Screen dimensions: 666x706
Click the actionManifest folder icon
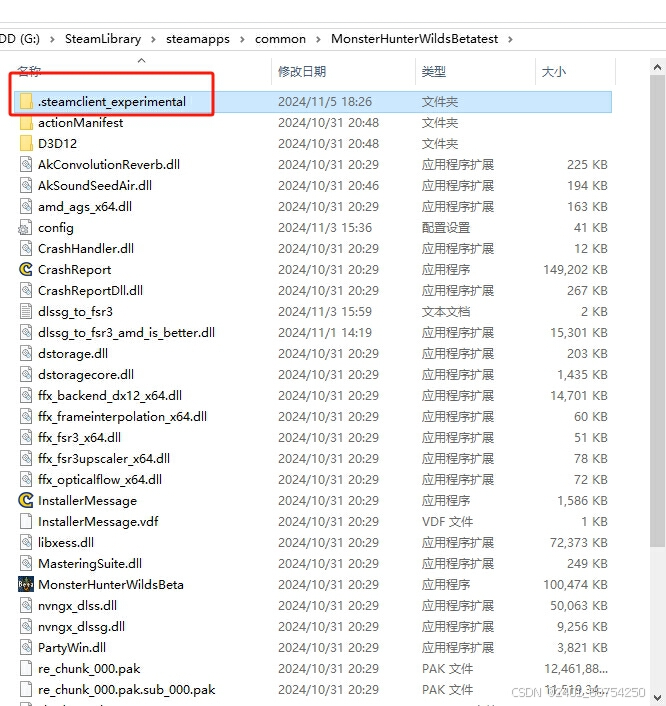click(x=26, y=122)
